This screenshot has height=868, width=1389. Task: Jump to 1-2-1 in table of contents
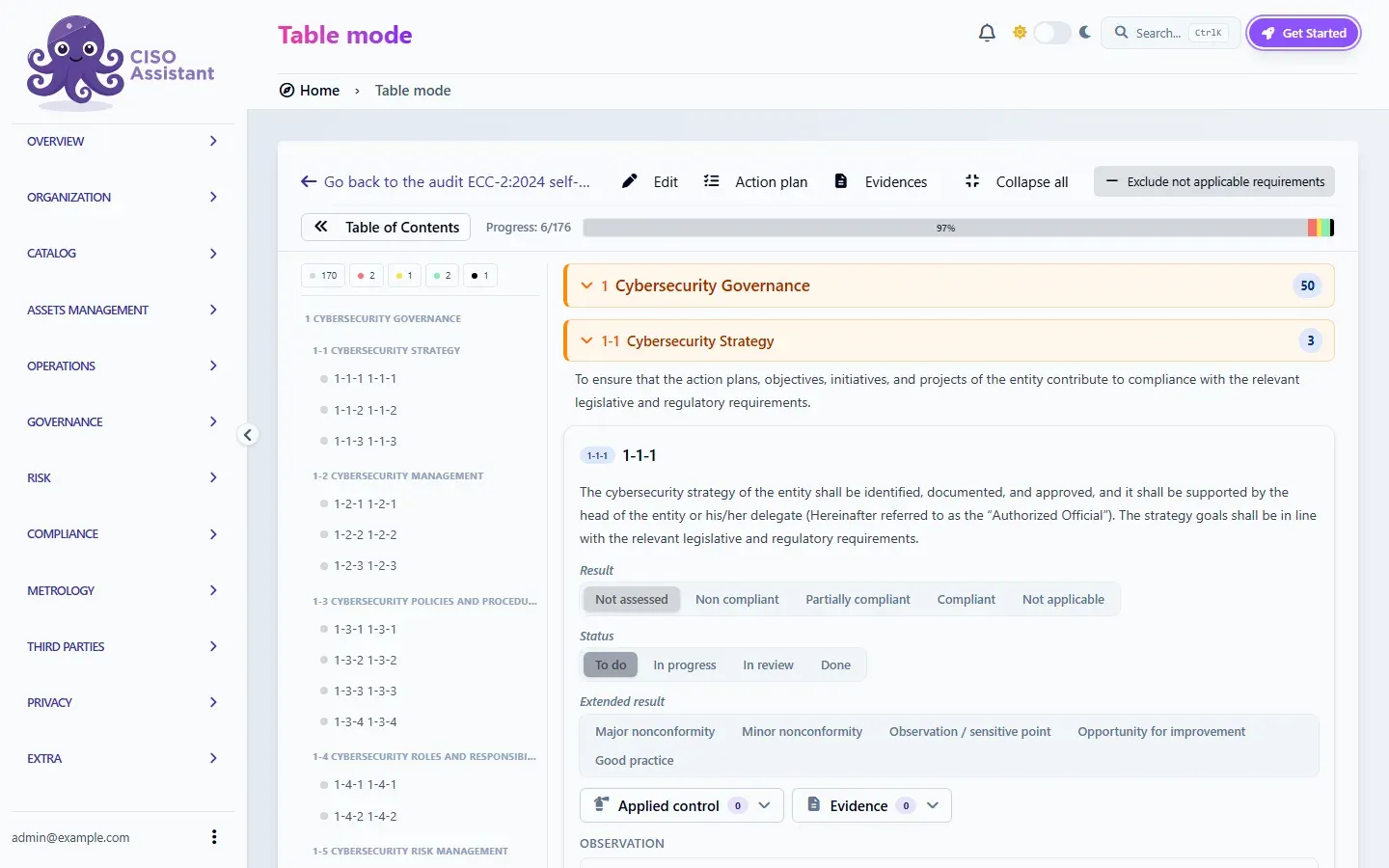366,503
